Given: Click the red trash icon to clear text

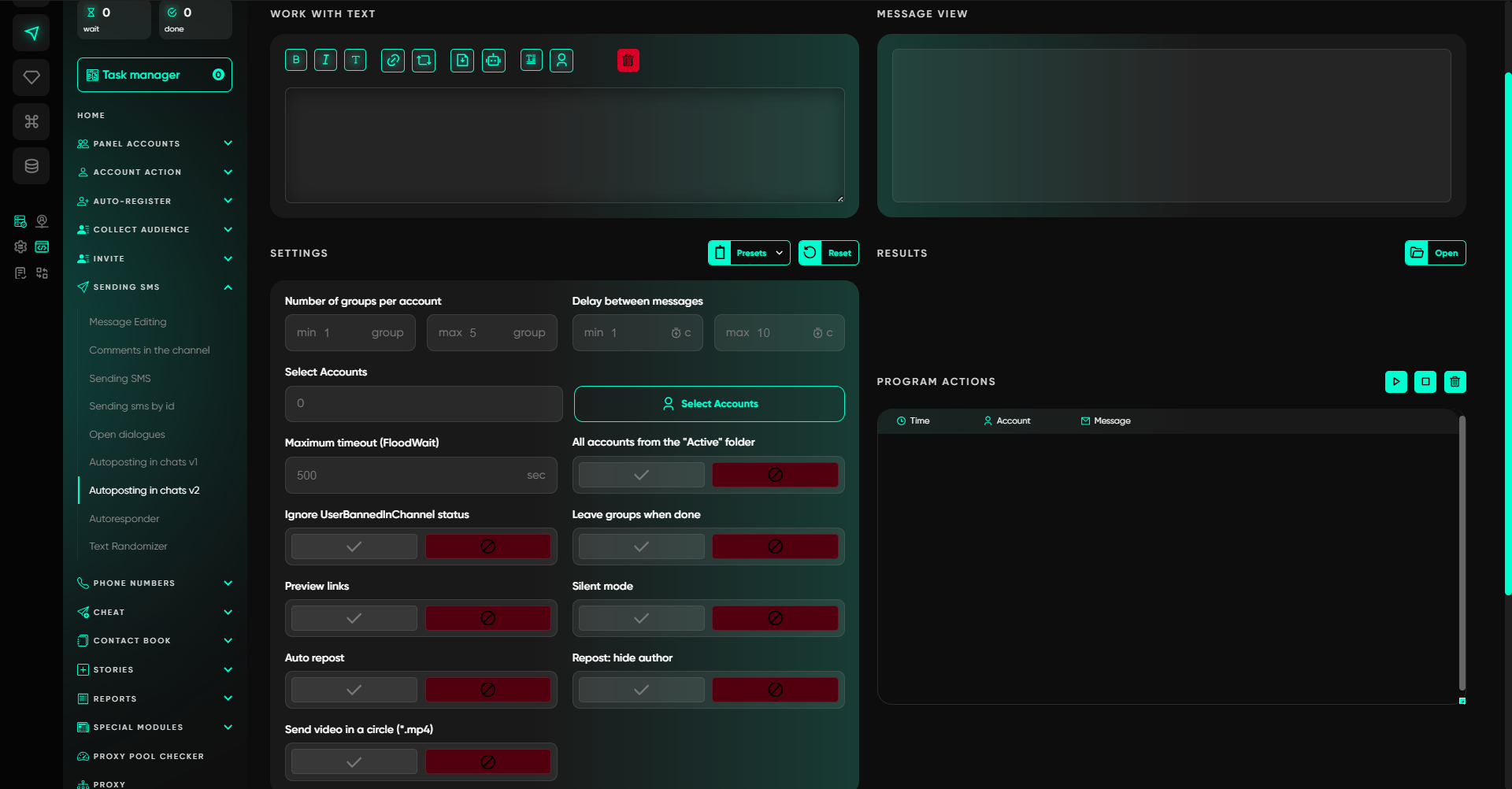Looking at the screenshot, I should pos(628,60).
